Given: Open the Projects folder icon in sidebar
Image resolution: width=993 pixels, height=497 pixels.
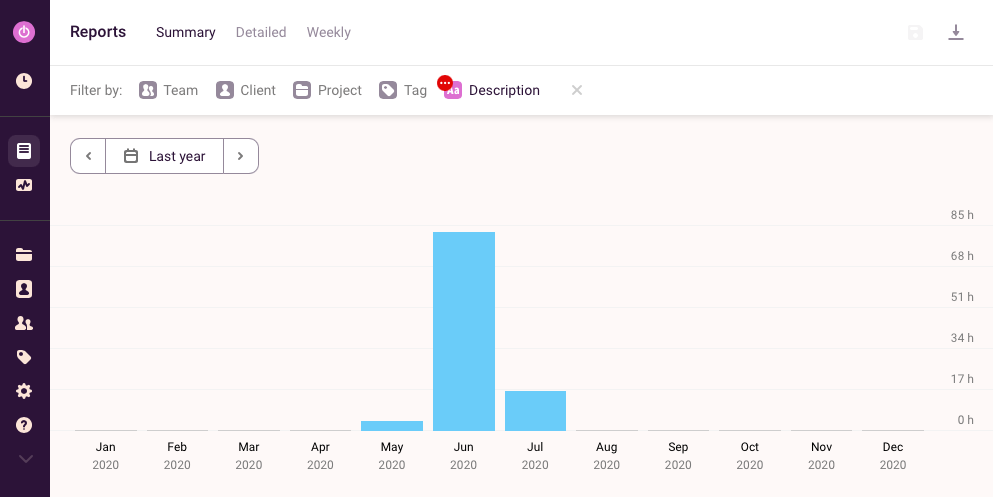Looking at the screenshot, I should [x=24, y=255].
